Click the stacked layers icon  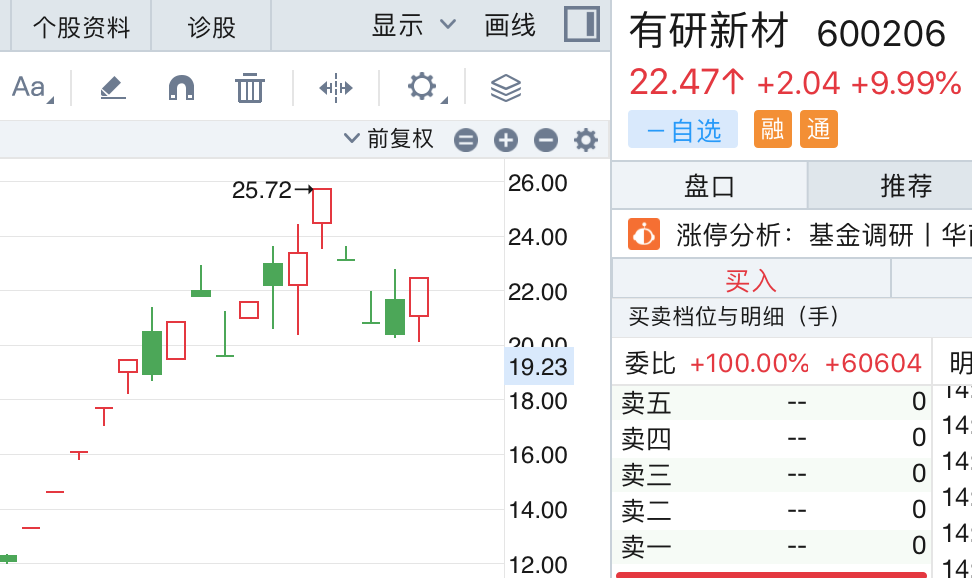[506, 88]
